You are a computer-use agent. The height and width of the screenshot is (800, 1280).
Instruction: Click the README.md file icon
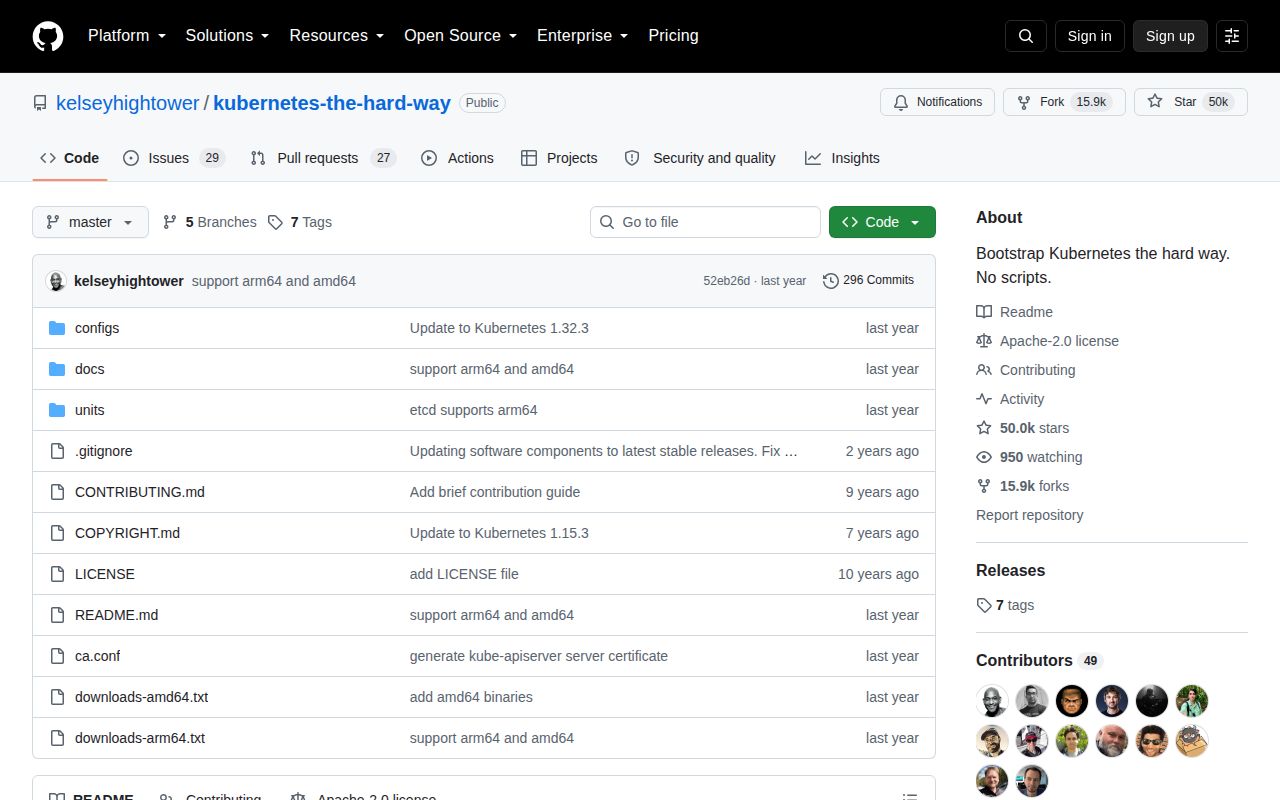coord(57,615)
